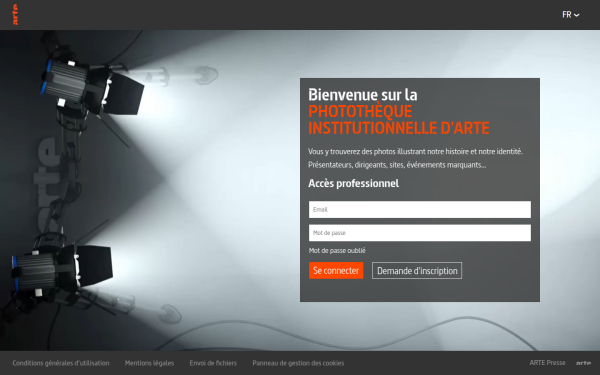Click the 'Accès professionnel' heading text

[354, 183]
